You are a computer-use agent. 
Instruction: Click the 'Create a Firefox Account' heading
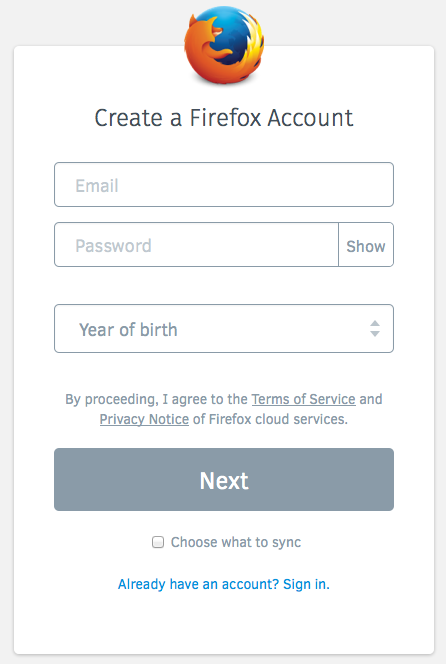224,118
